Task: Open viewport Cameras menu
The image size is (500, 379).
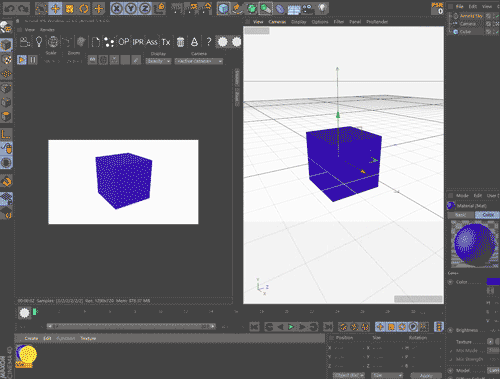Action: tap(277, 22)
